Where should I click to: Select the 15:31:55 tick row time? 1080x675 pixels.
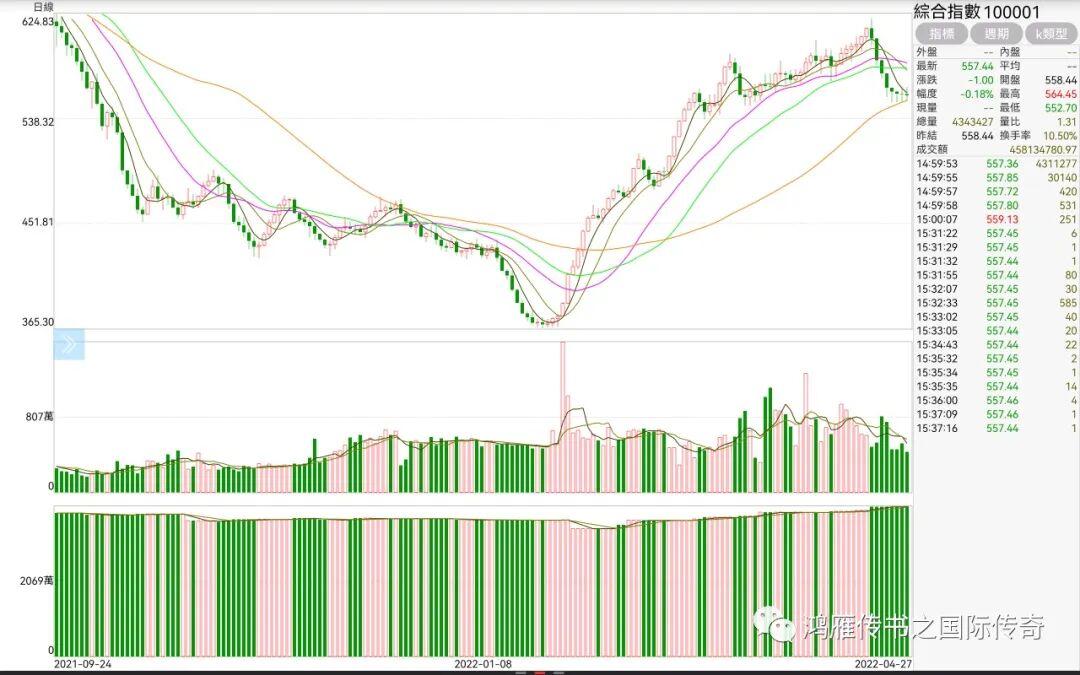point(937,275)
